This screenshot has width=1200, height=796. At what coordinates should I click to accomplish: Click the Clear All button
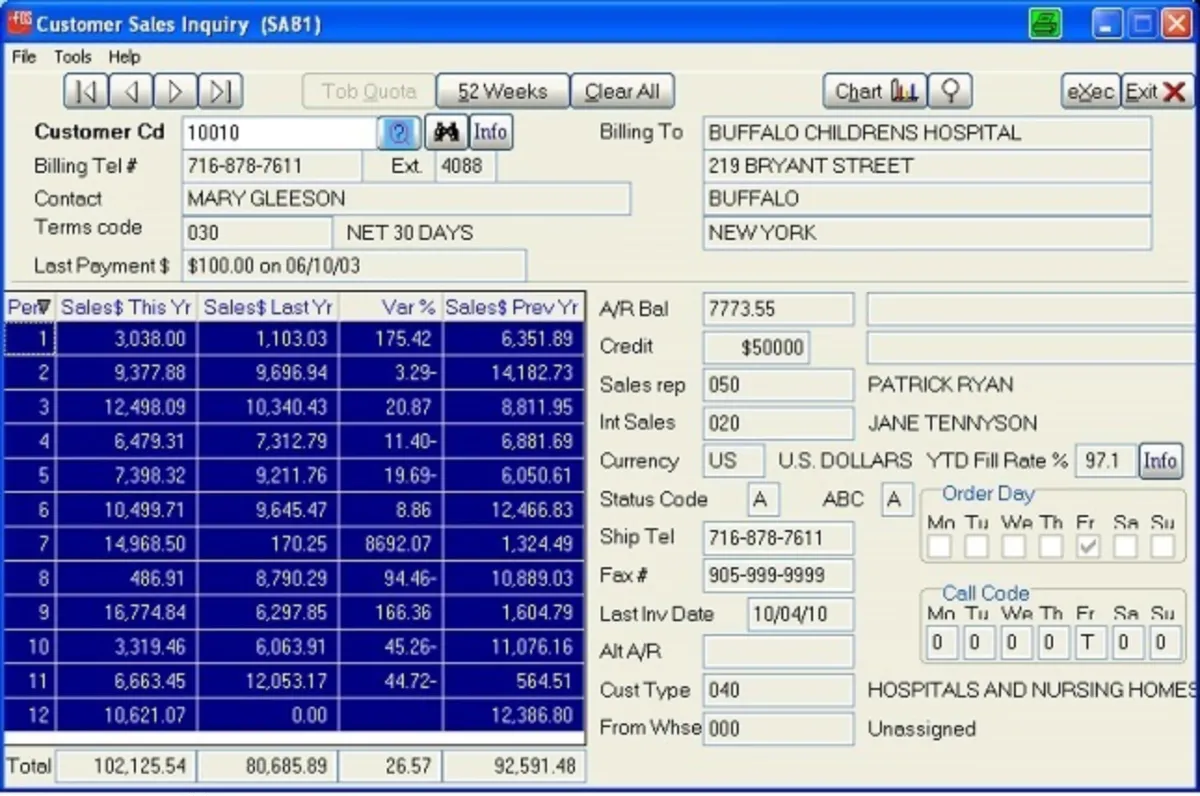(x=622, y=92)
